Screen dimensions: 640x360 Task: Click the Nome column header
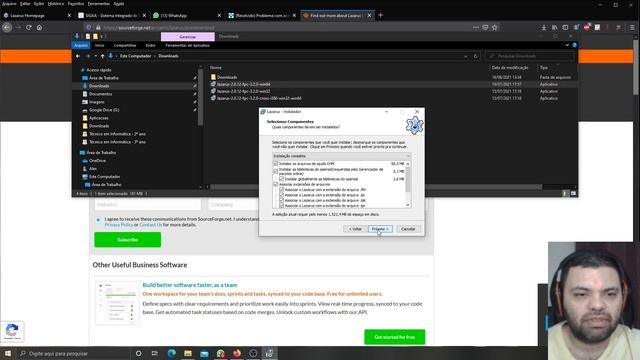tap(216, 67)
